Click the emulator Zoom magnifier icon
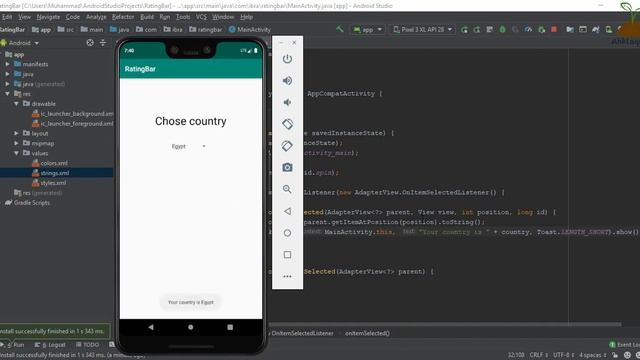The height and width of the screenshot is (360, 640). 287,189
